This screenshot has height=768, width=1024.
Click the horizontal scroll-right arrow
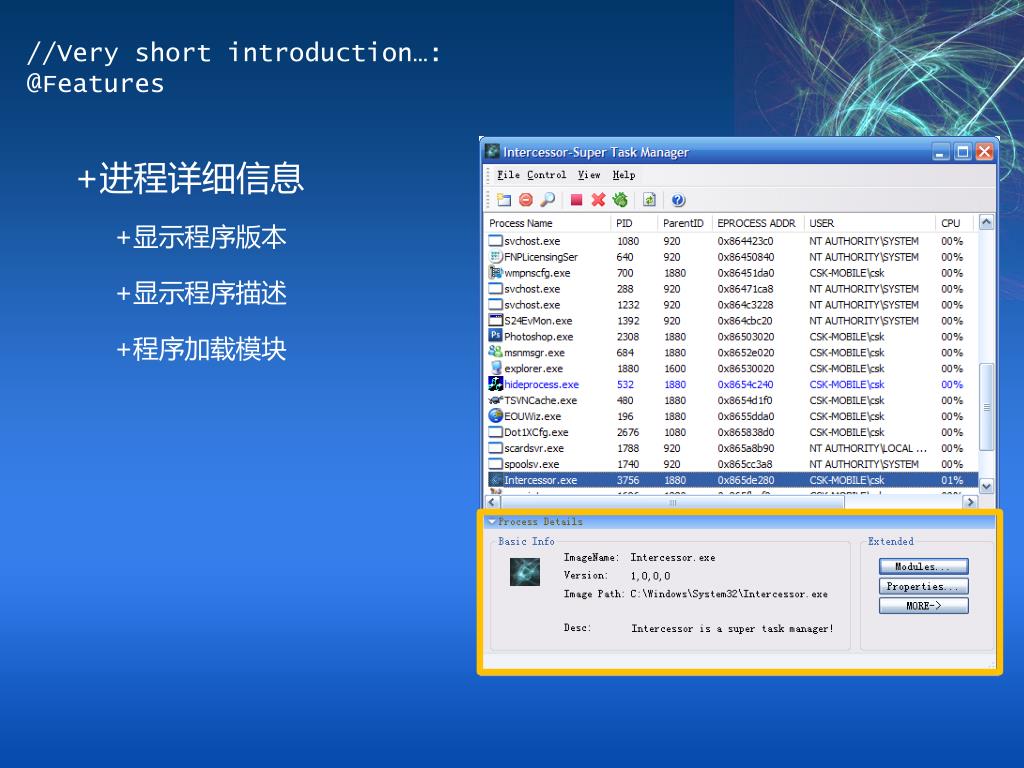pos(970,502)
